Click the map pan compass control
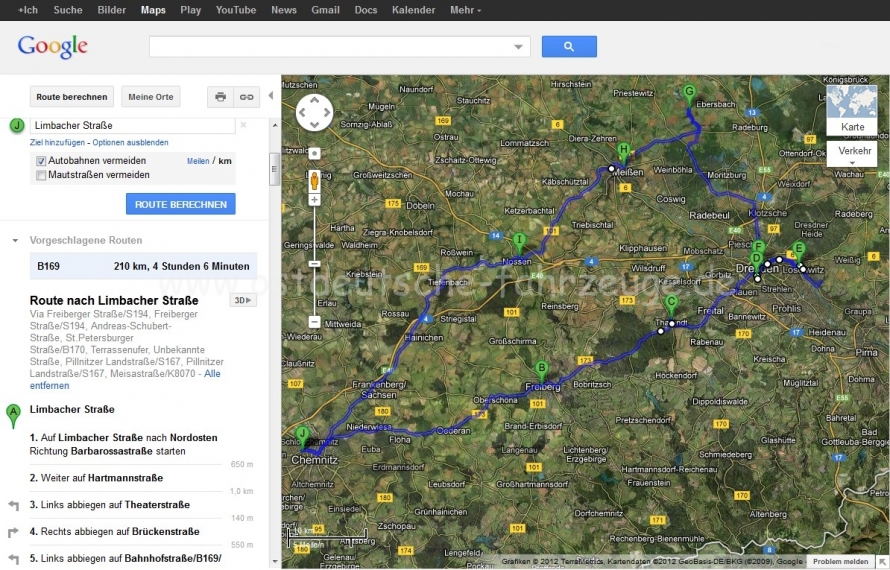 click(x=314, y=112)
